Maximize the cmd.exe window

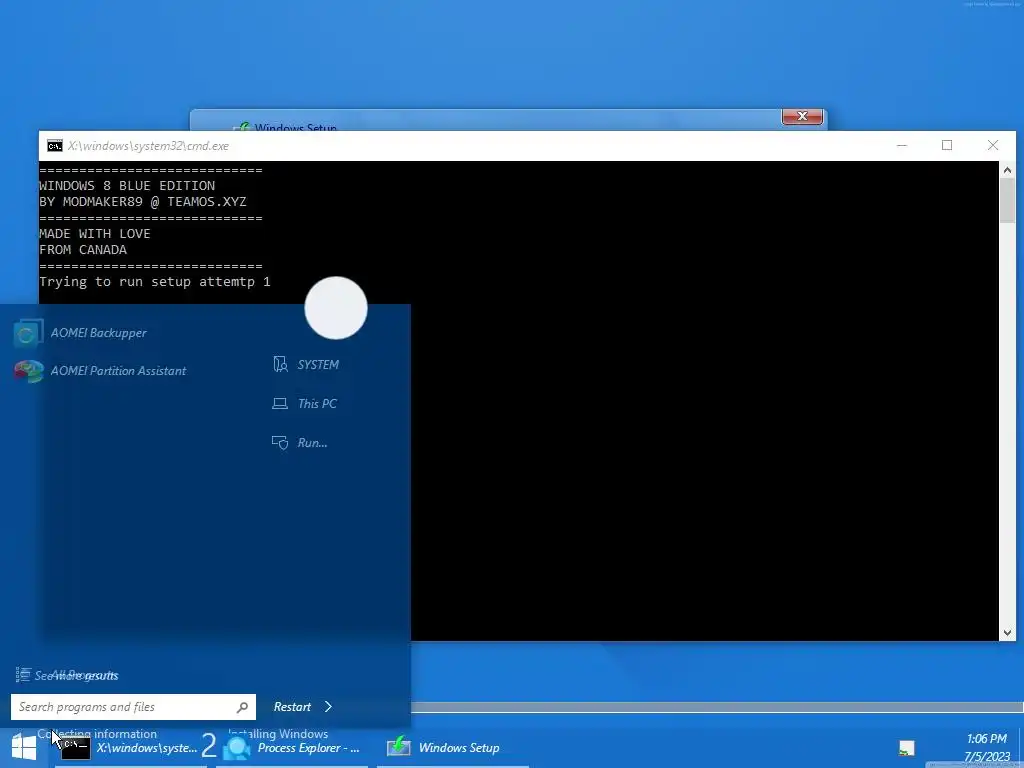pyautogui.click(x=947, y=145)
